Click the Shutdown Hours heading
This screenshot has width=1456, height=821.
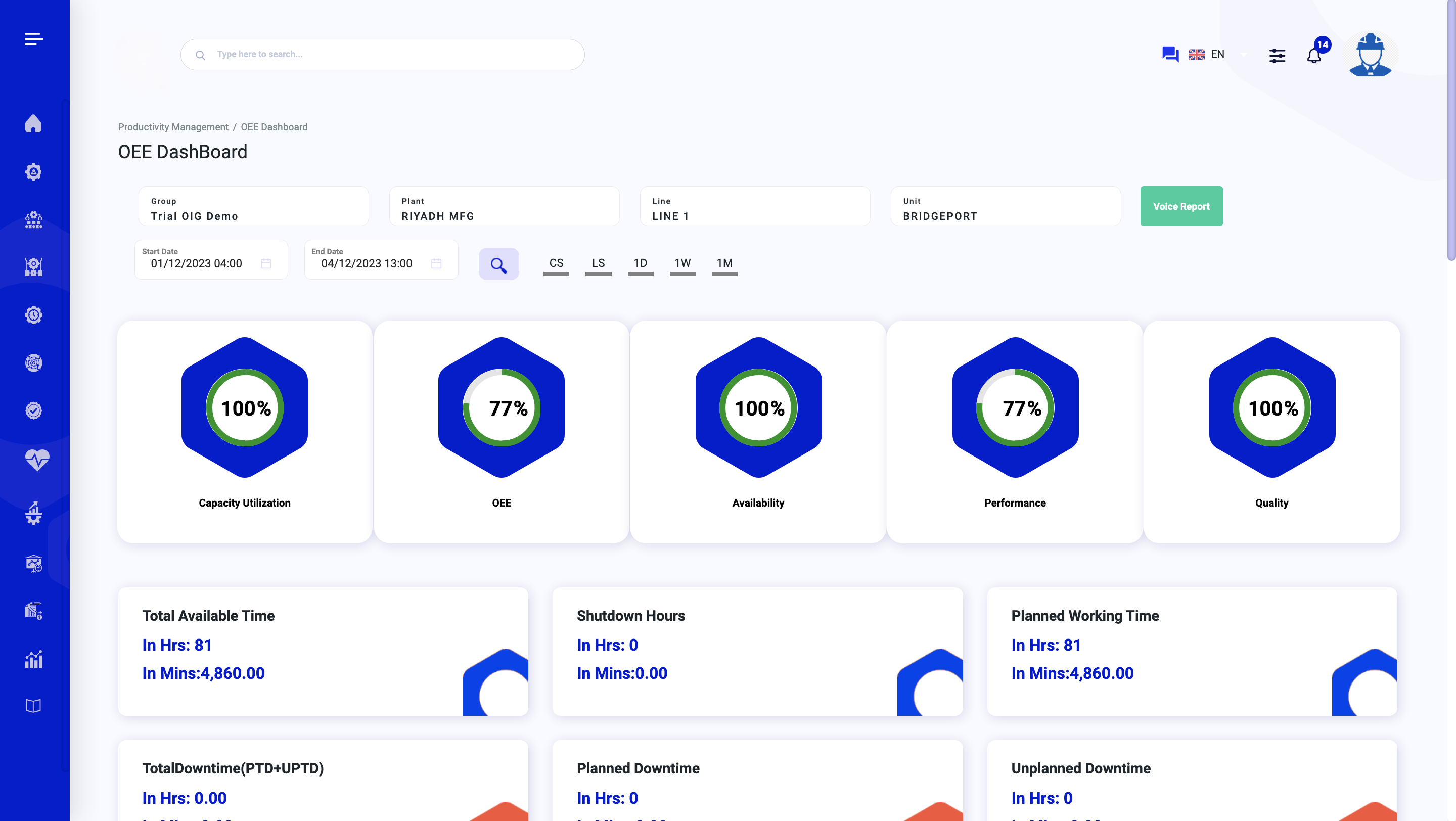[631, 616]
